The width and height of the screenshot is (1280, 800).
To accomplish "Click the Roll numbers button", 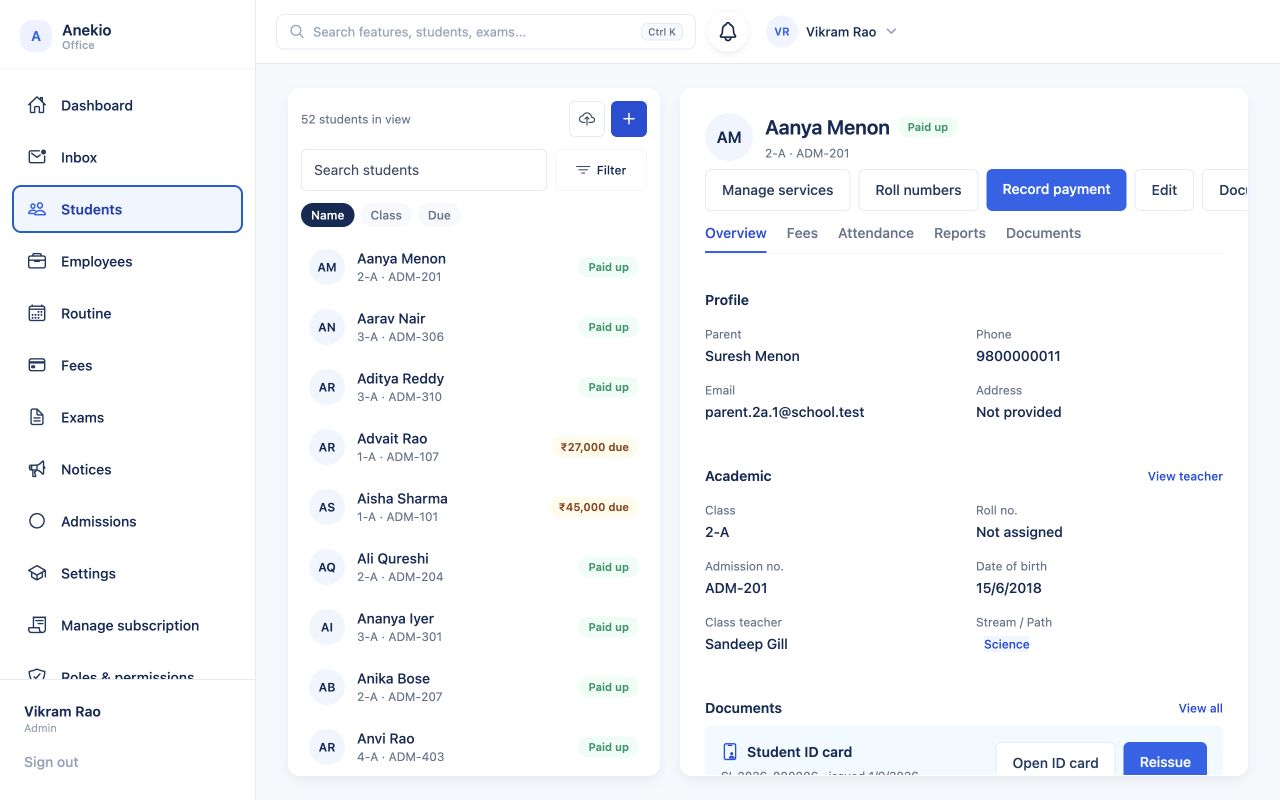I will click(918, 190).
